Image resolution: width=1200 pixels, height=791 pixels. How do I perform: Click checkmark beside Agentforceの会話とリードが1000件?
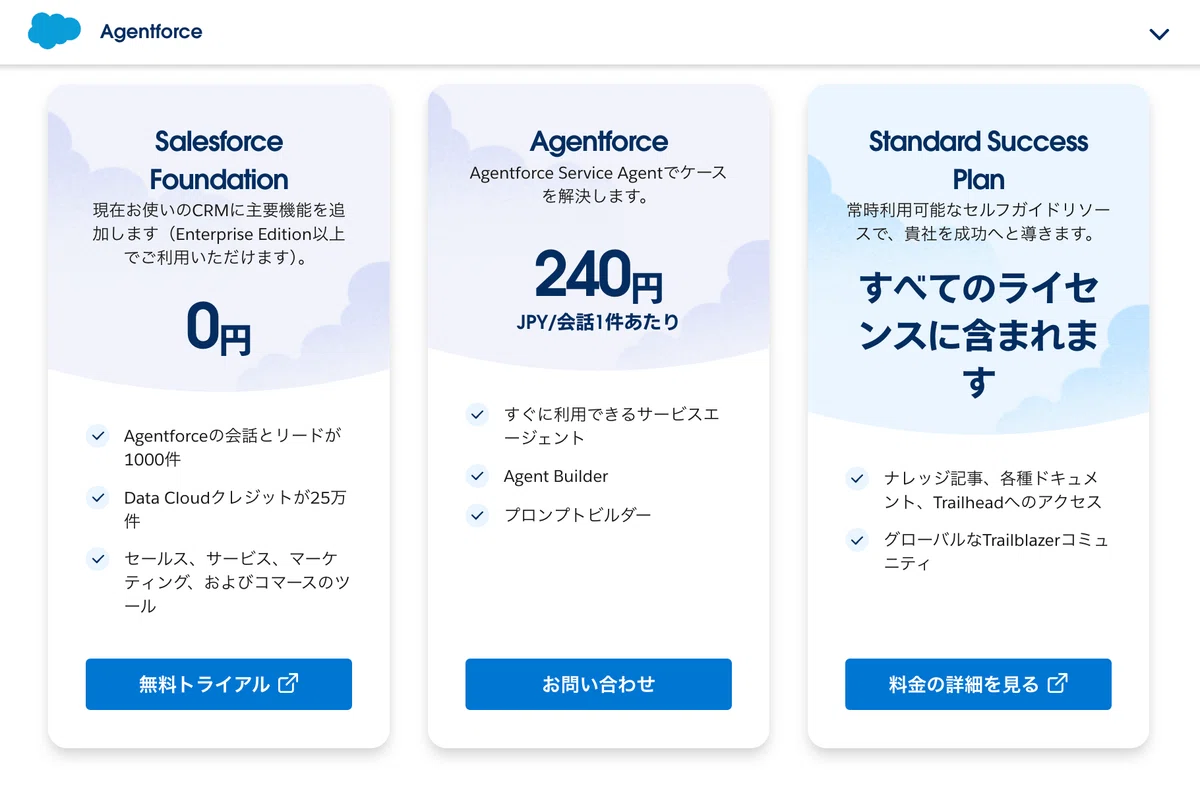[x=98, y=435]
